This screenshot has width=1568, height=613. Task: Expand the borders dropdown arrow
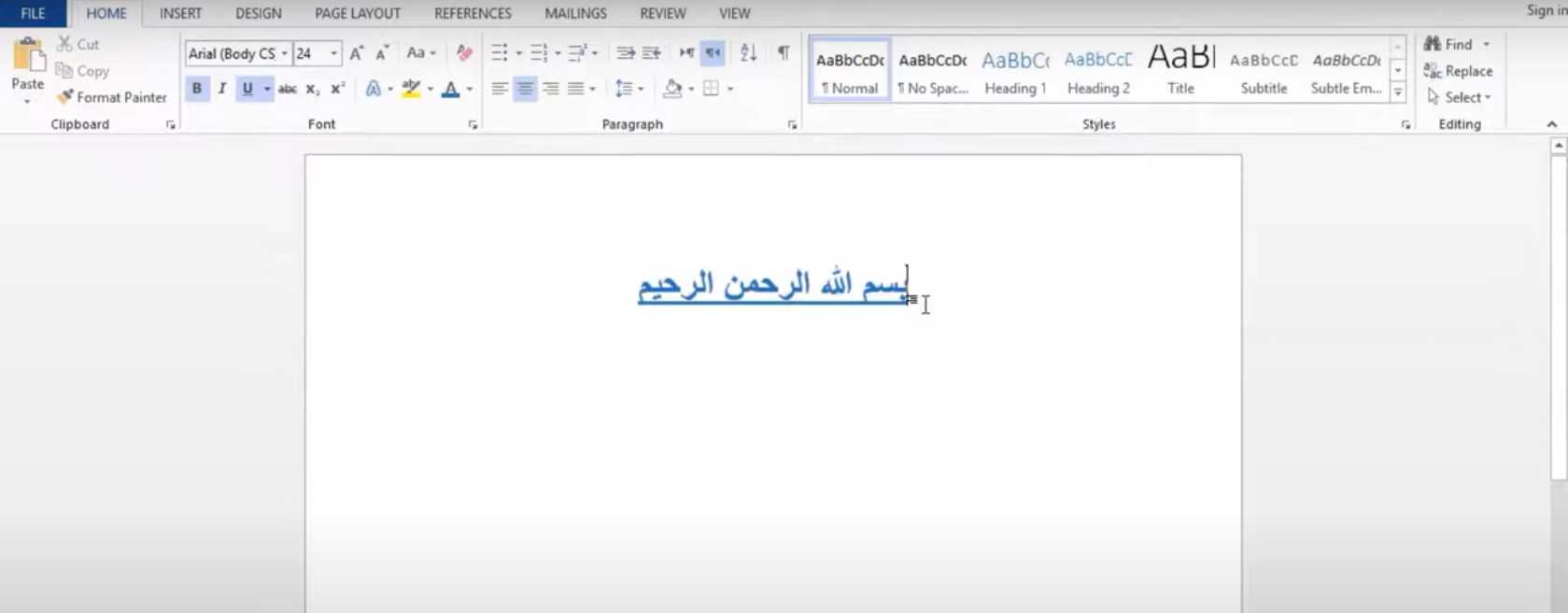(x=730, y=90)
